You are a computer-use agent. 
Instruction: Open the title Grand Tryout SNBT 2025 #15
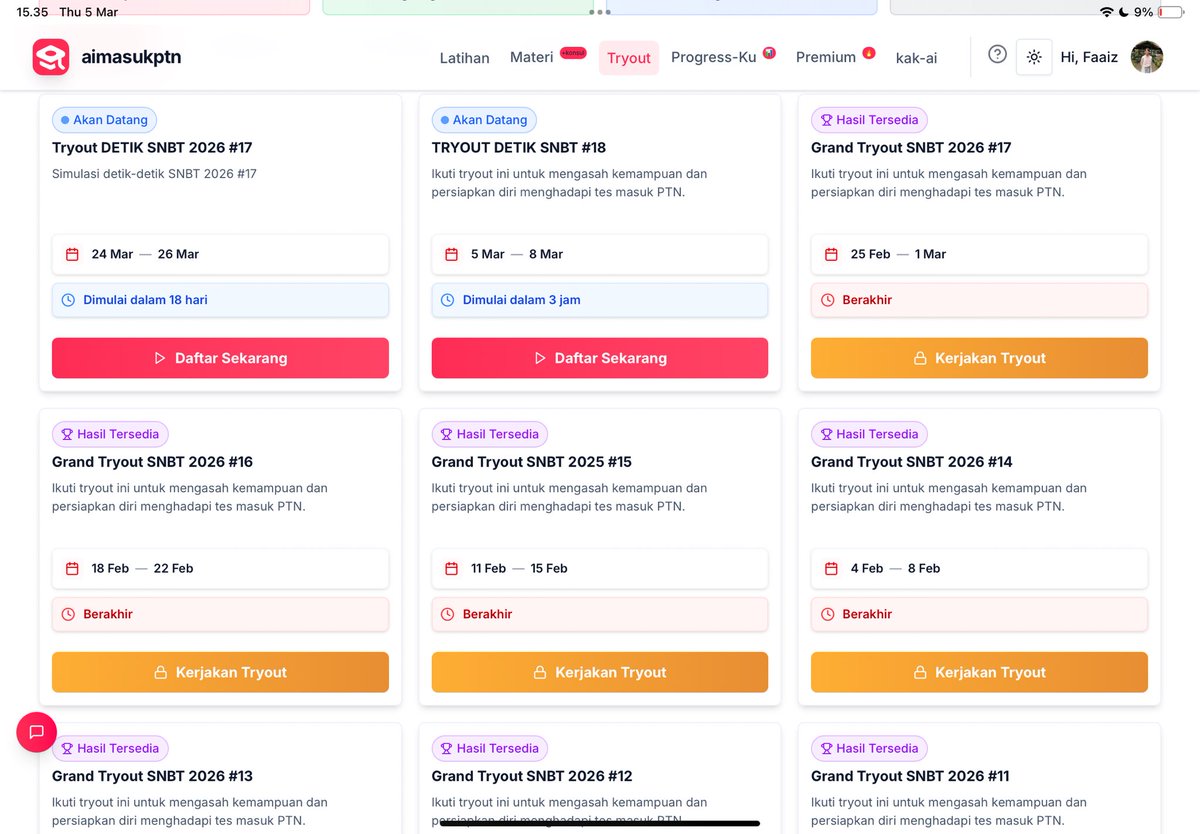coord(532,462)
